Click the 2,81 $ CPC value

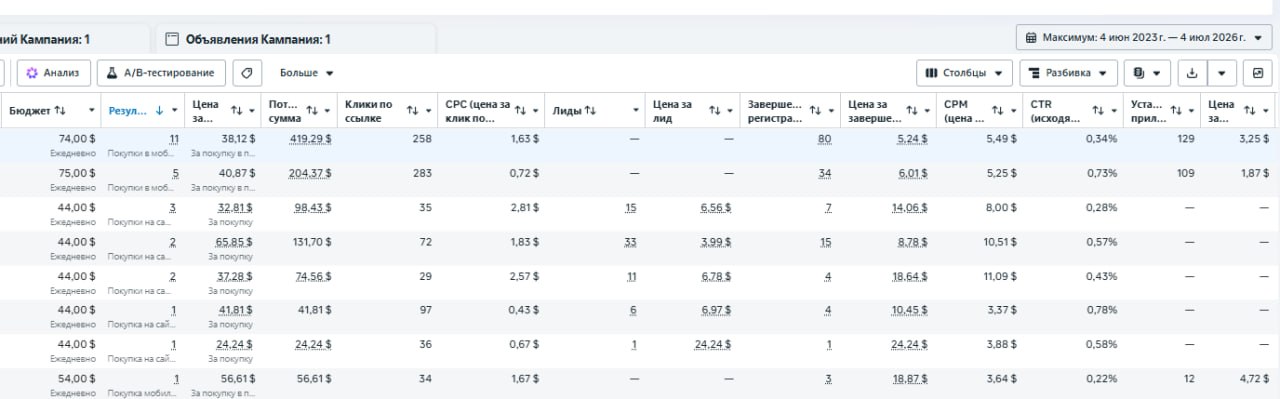[x=526, y=207]
